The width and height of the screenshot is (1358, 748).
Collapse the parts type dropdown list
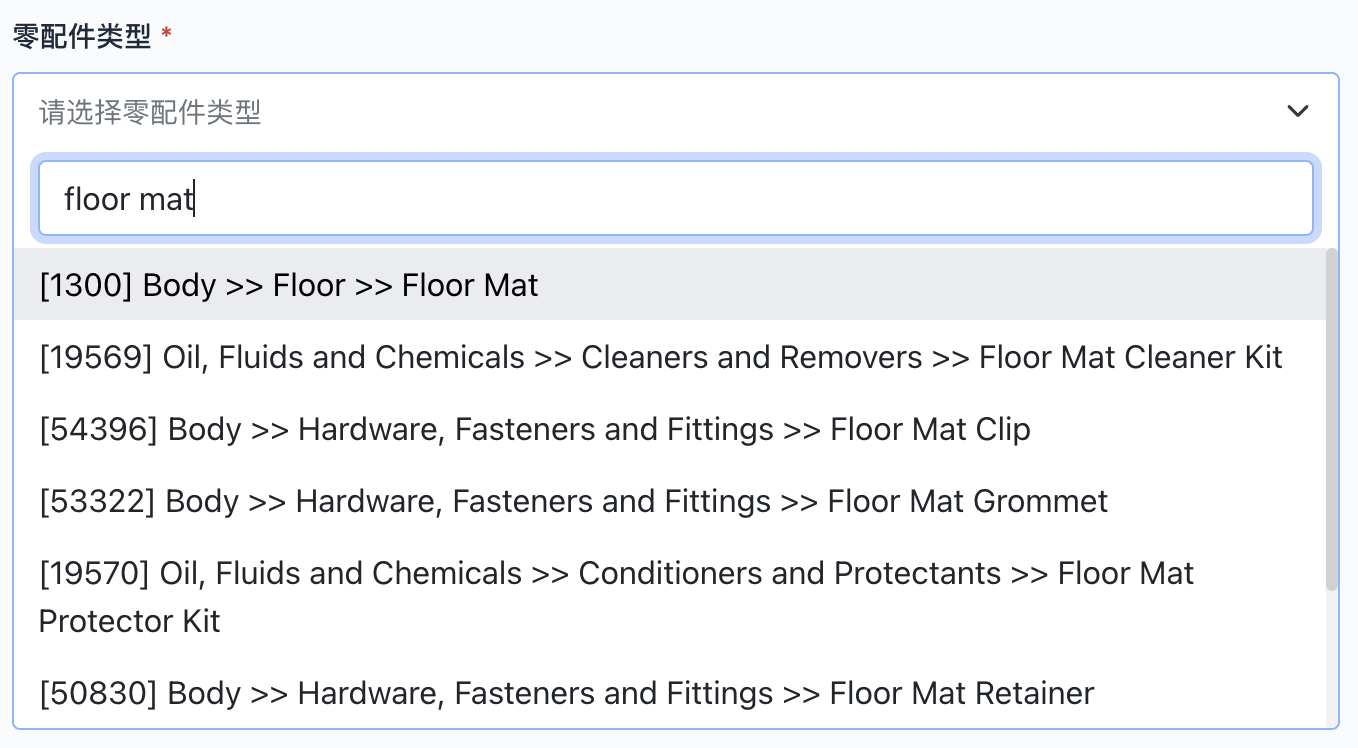pyautogui.click(x=1297, y=111)
